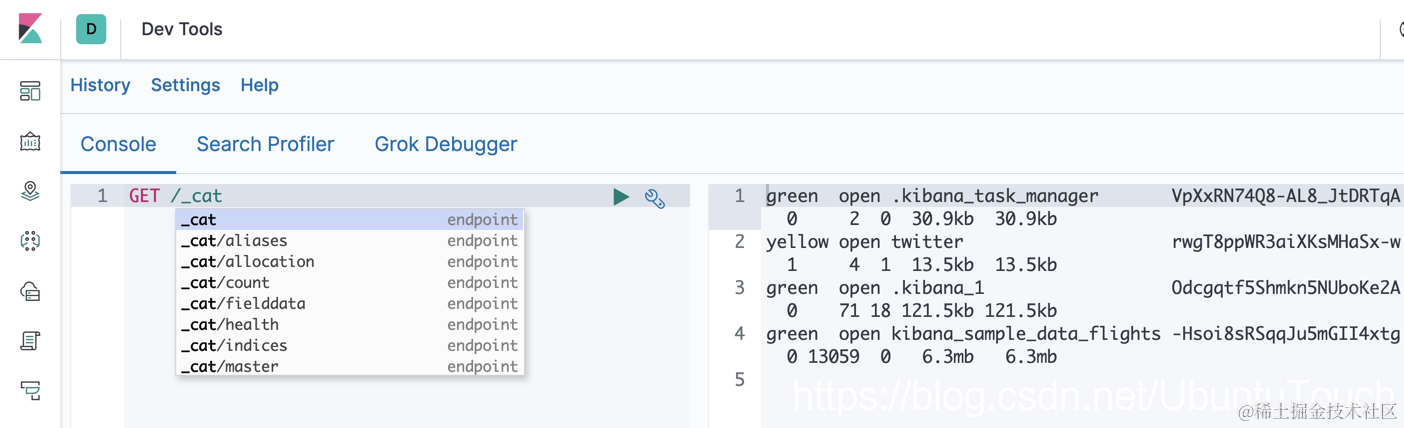Click line number 5 in the output
Image resolution: width=1404 pixels, height=428 pixels.
tap(739, 379)
